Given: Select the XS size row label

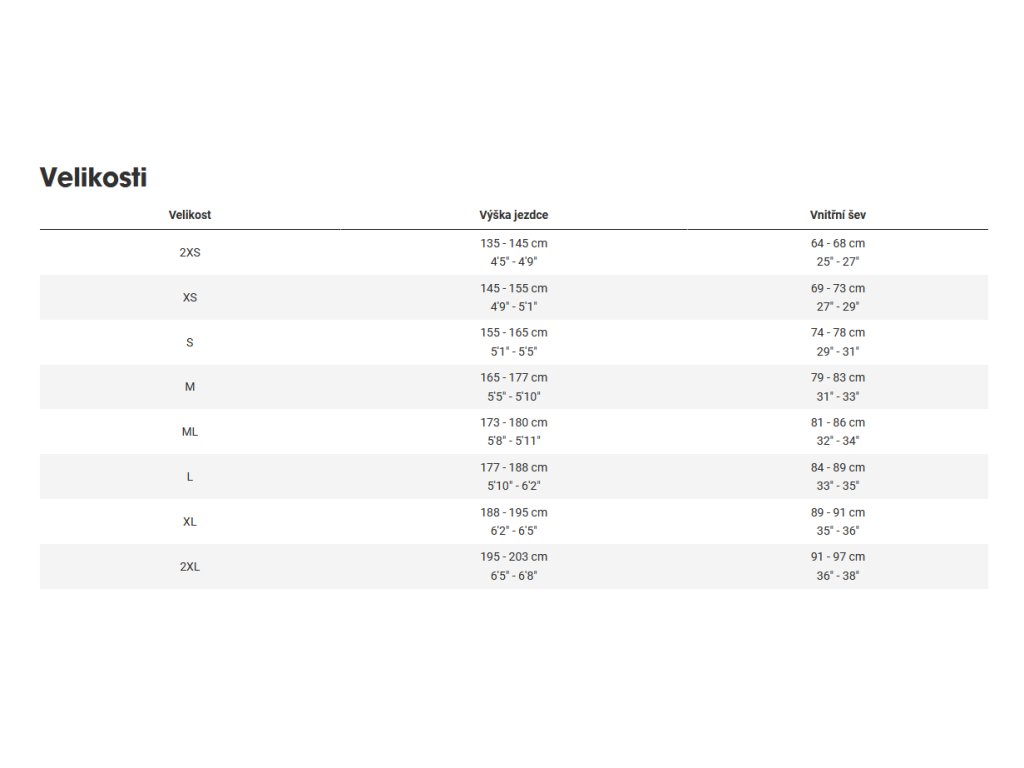Looking at the screenshot, I should pos(190,298).
